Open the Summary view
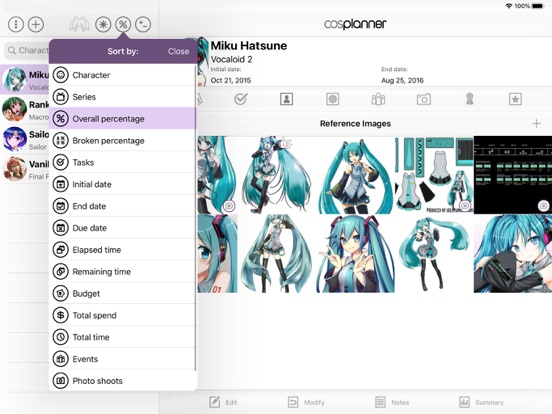The image size is (552, 414). 481,402
